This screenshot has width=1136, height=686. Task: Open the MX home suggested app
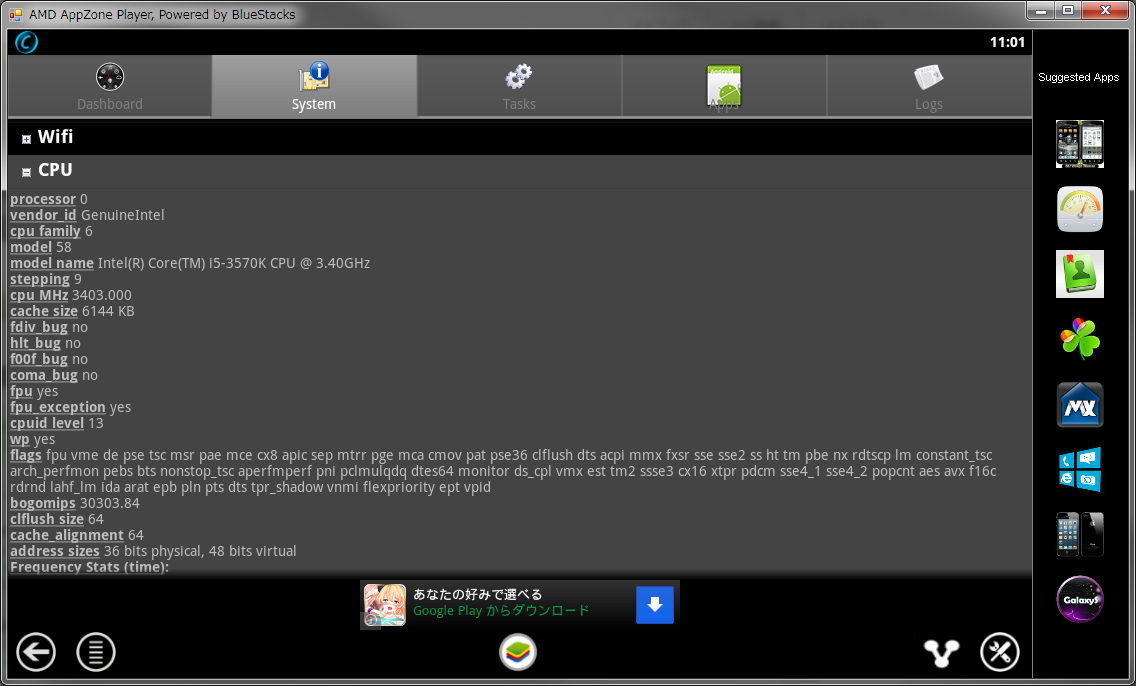point(1079,404)
